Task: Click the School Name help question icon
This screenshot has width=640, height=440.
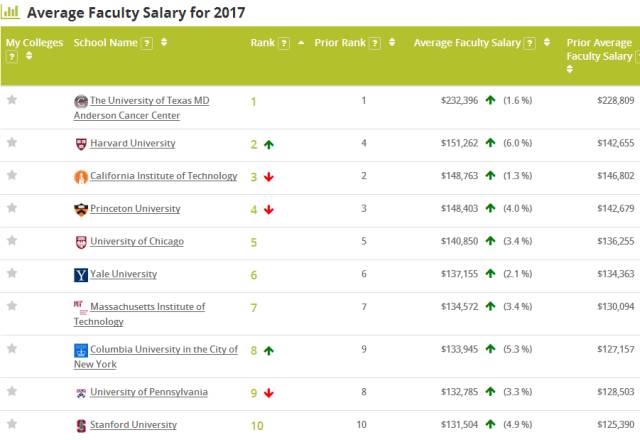Action: pos(147,43)
